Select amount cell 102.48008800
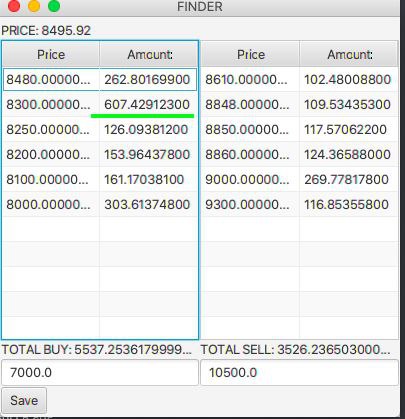 [x=349, y=79]
